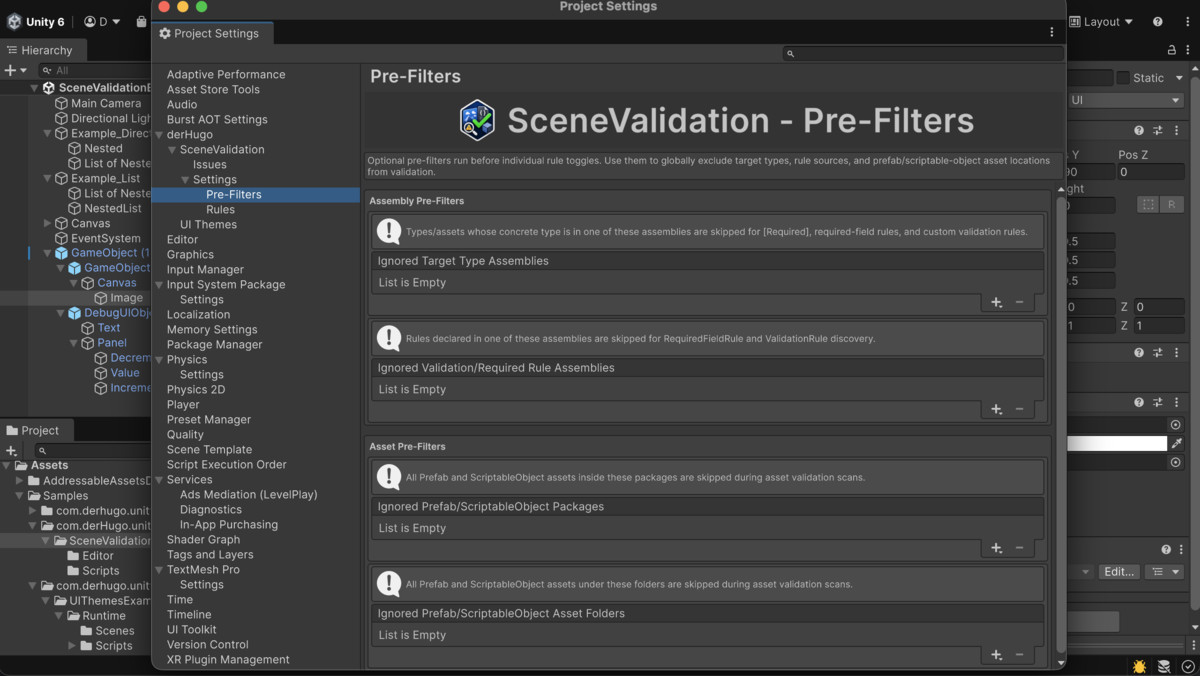Click Samples folder icon in Project panel

[x=34, y=496]
